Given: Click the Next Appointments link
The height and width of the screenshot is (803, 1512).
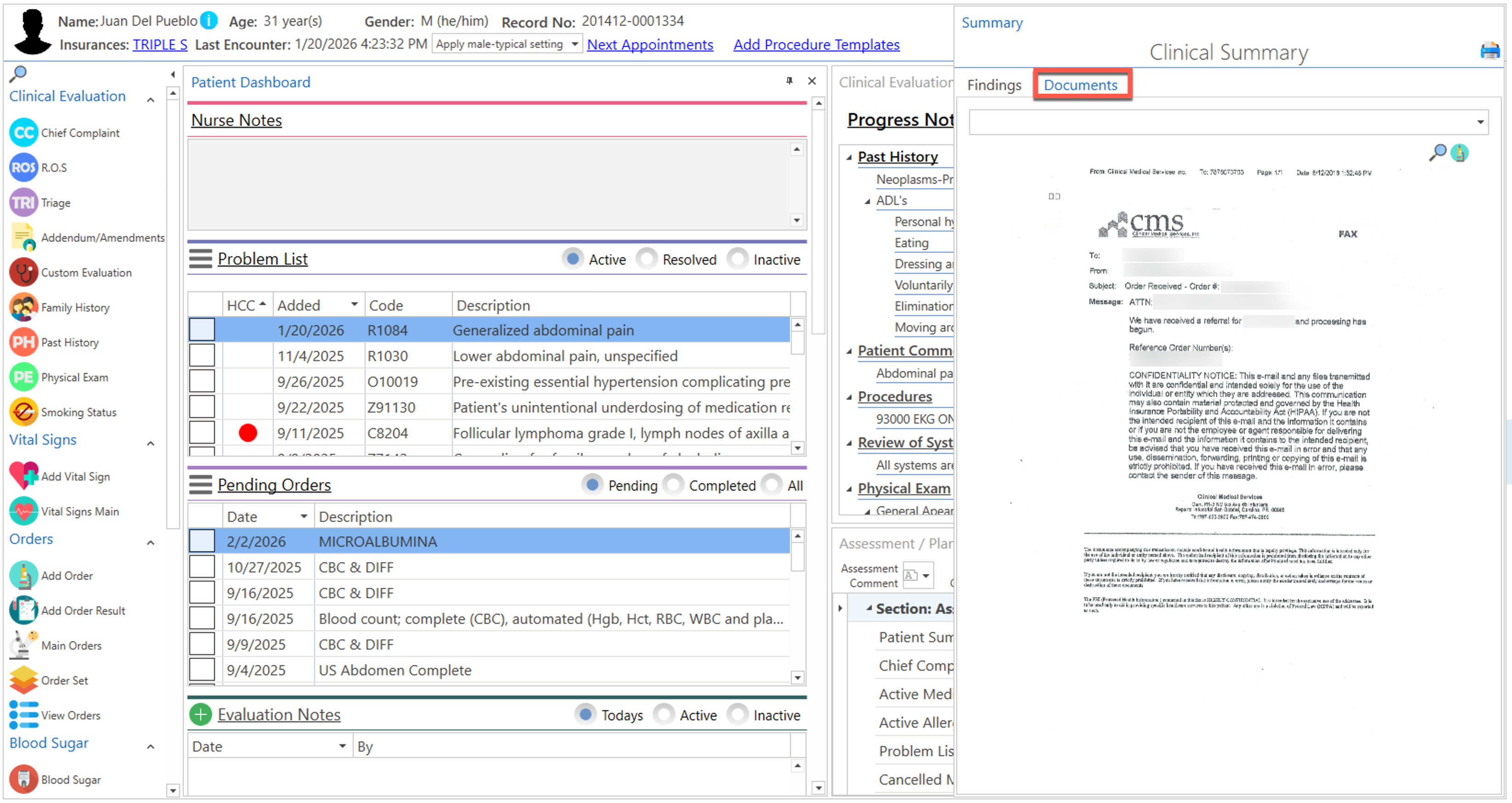Looking at the screenshot, I should [x=650, y=45].
